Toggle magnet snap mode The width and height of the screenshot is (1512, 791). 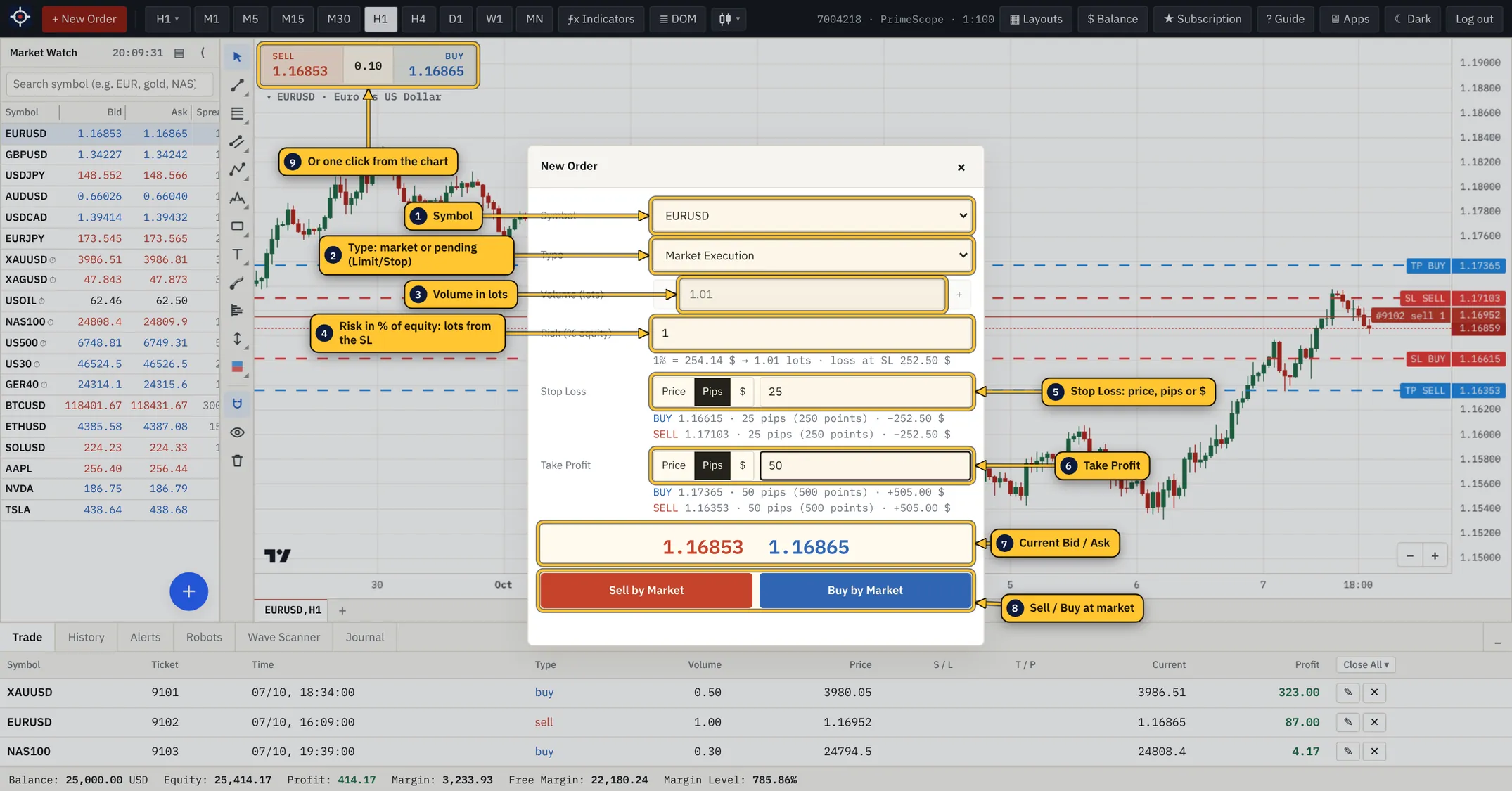[x=237, y=404]
